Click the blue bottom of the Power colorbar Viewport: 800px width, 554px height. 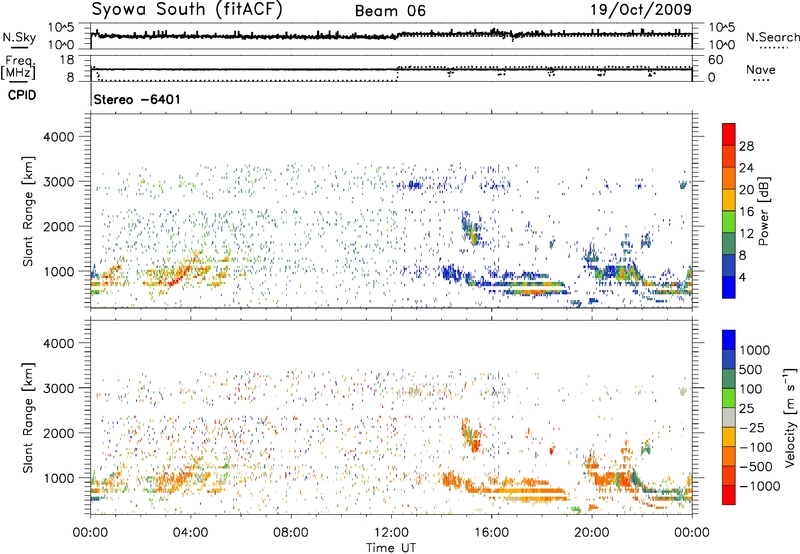[729, 287]
